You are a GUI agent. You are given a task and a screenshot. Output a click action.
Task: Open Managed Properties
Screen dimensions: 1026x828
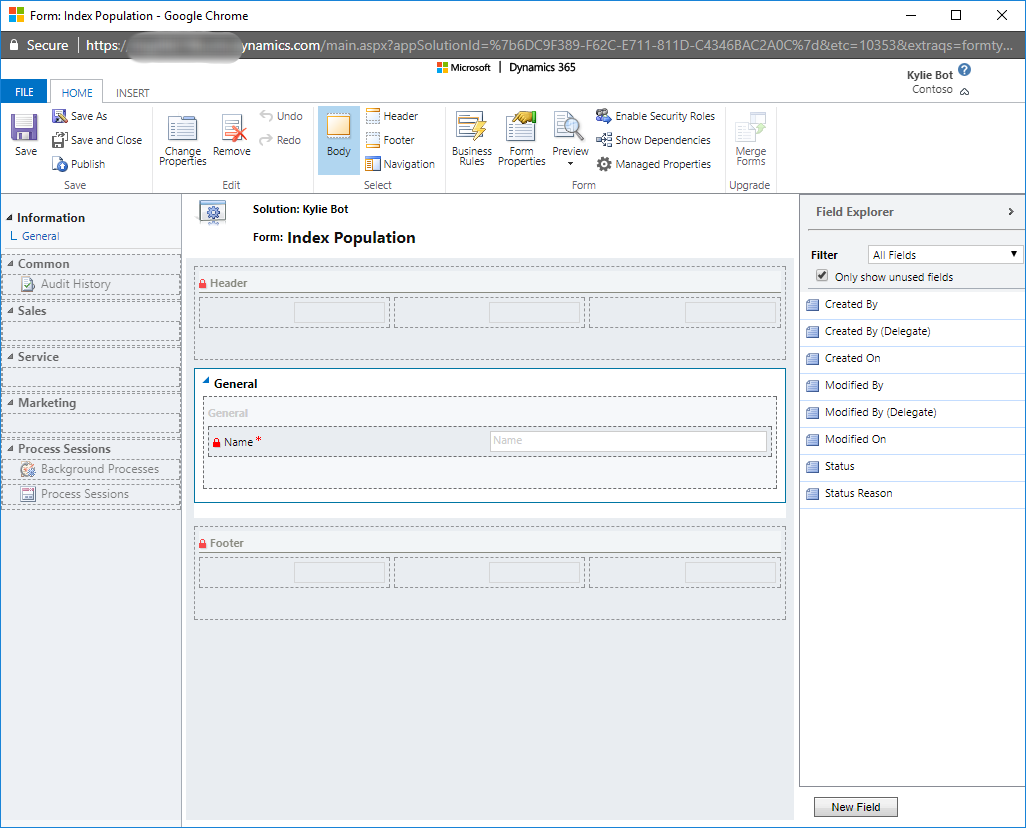(654, 164)
